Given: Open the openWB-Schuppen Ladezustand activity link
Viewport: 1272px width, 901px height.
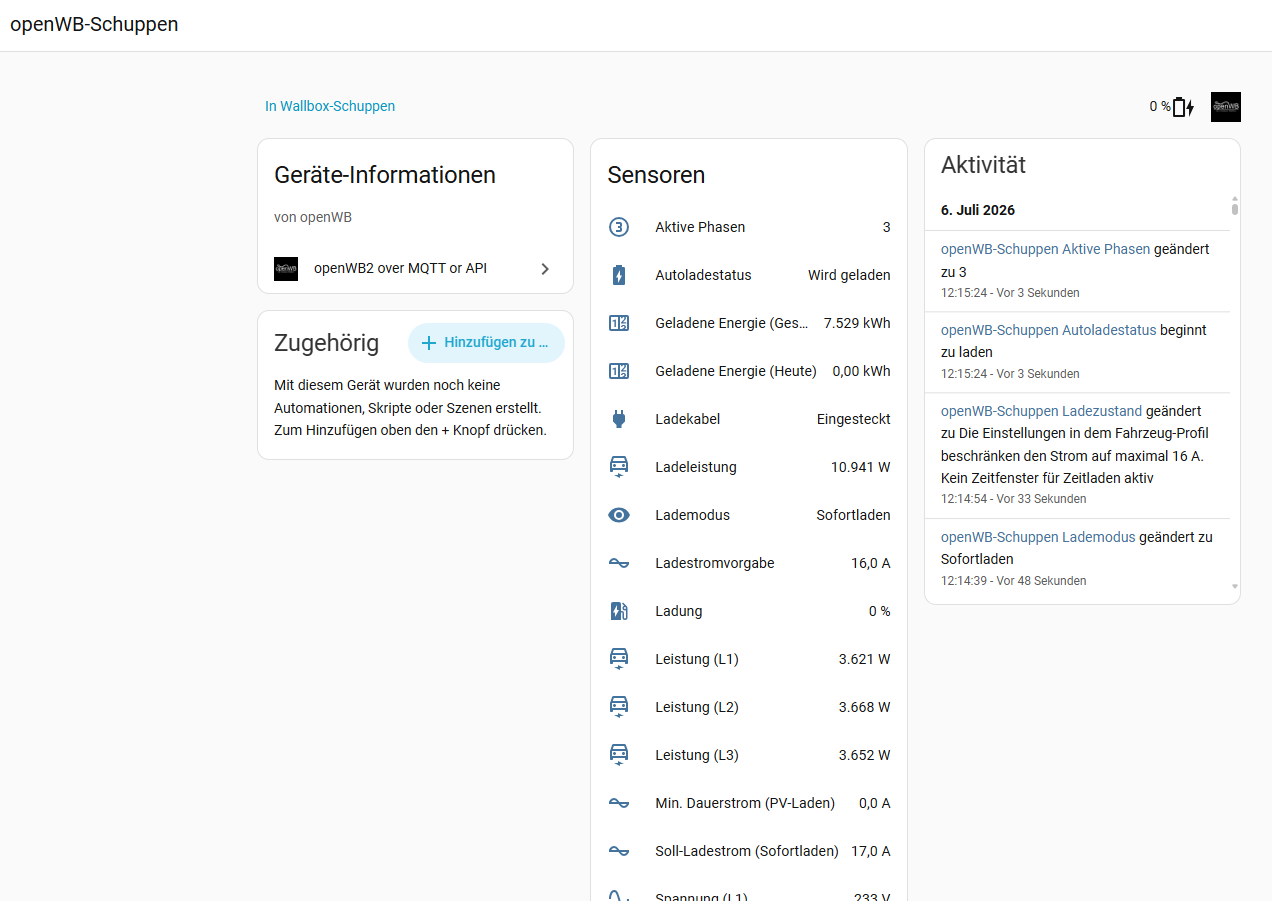Looking at the screenshot, I should 1041,411.
